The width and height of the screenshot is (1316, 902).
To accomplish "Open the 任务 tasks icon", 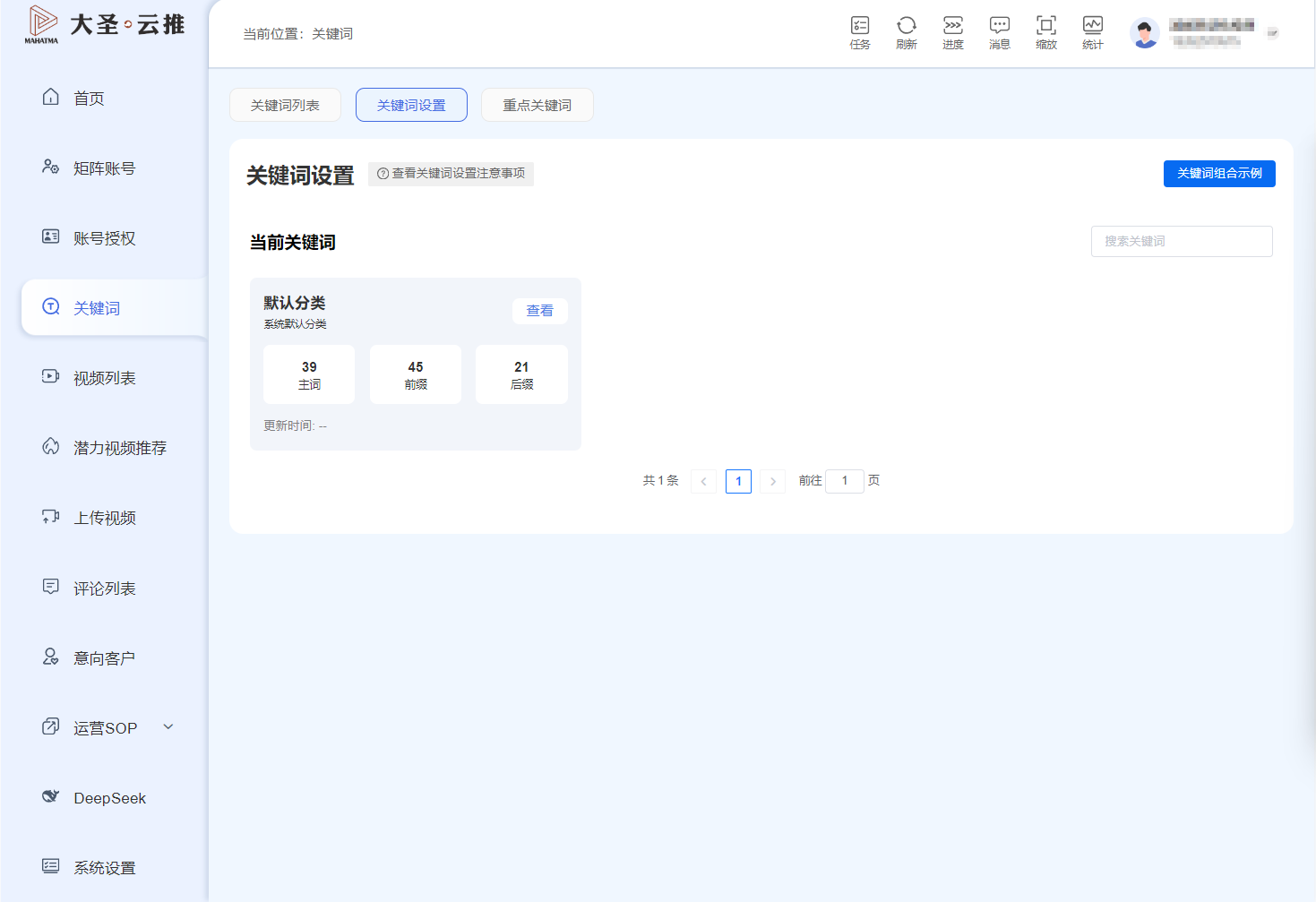I will (x=860, y=32).
